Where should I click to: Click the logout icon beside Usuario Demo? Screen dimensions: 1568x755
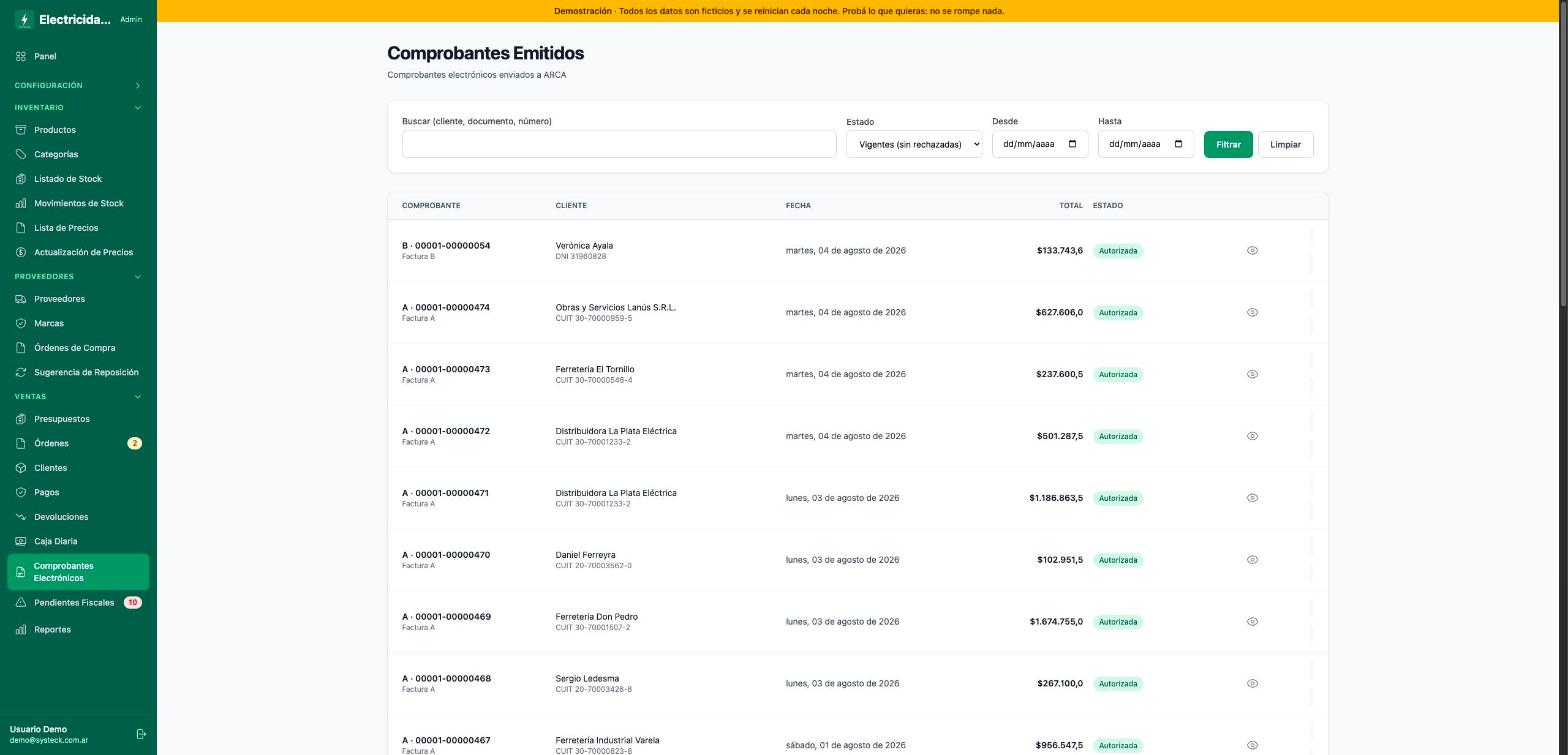click(x=141, y=734)
